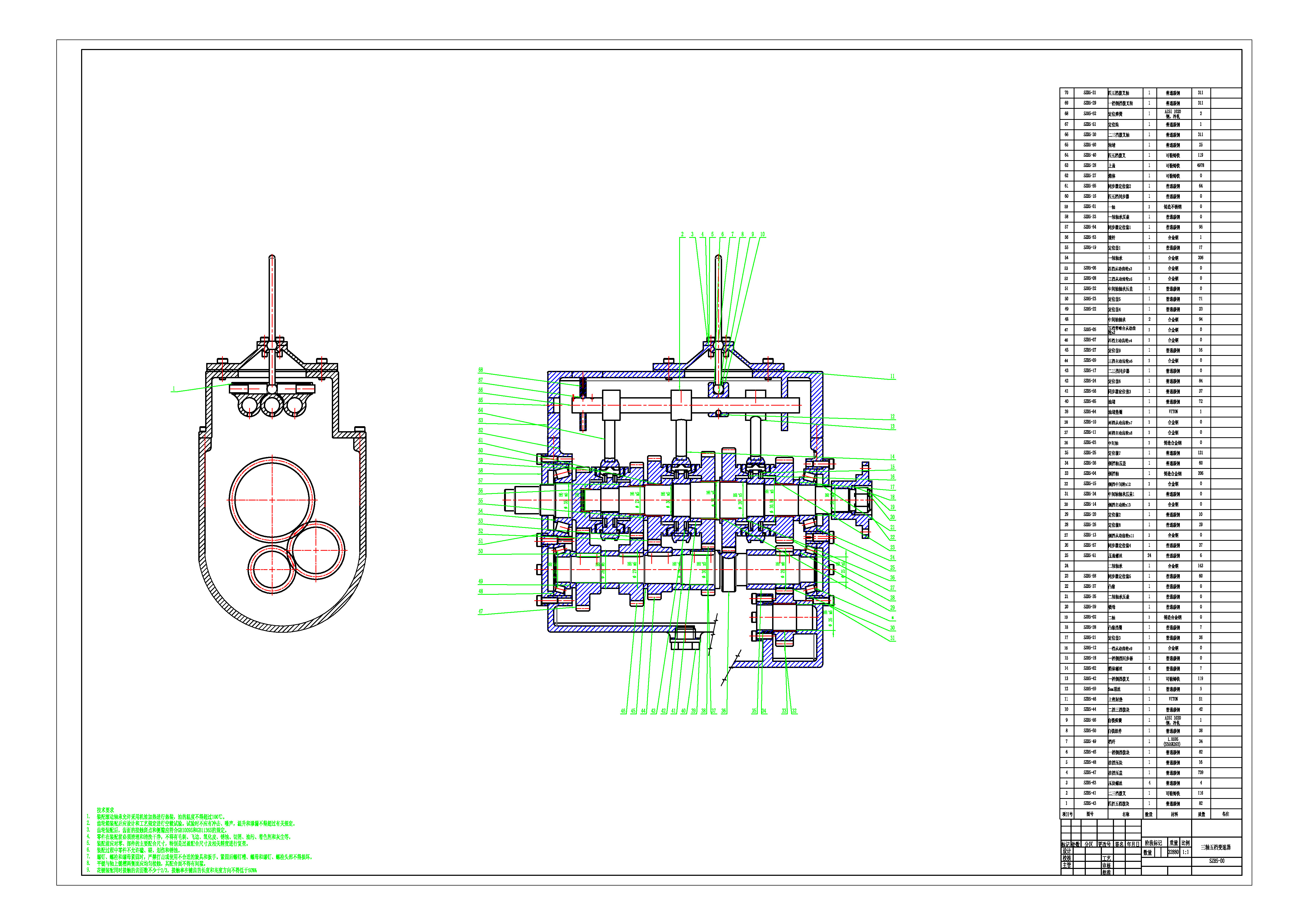The width and height of the screenshot is (1307, 924).
Task: Click part name '一档倒挡同步器' in row 15
Action: tap(1120, 658)
